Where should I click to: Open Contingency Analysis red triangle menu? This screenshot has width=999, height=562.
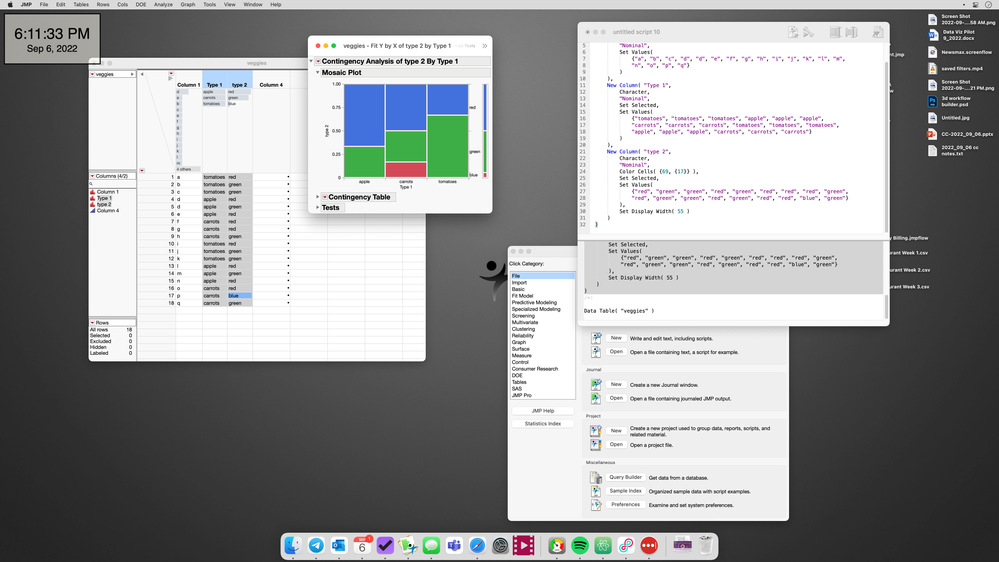tap(319, 61)
